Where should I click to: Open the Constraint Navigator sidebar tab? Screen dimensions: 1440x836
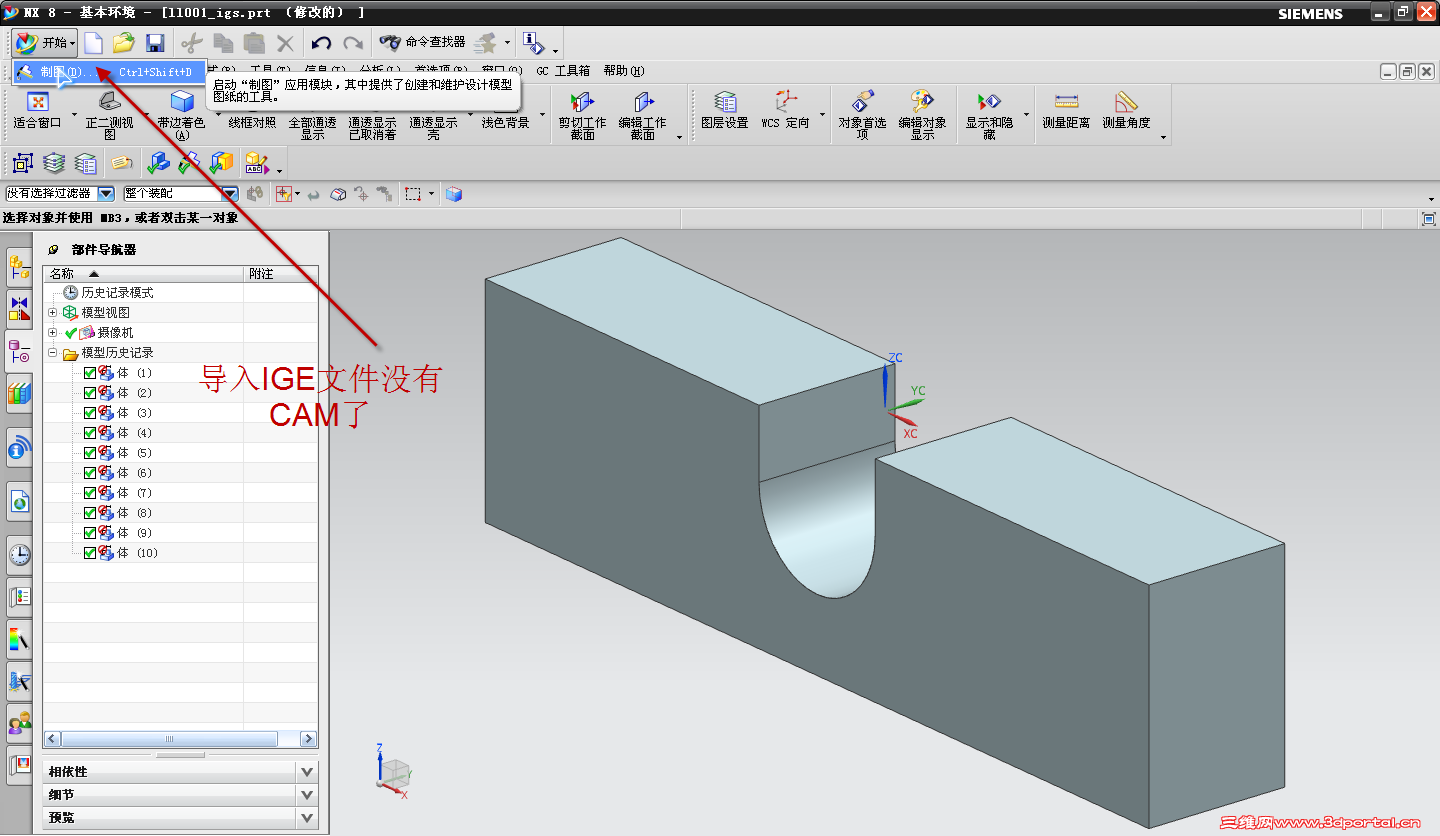click(19, 308)
